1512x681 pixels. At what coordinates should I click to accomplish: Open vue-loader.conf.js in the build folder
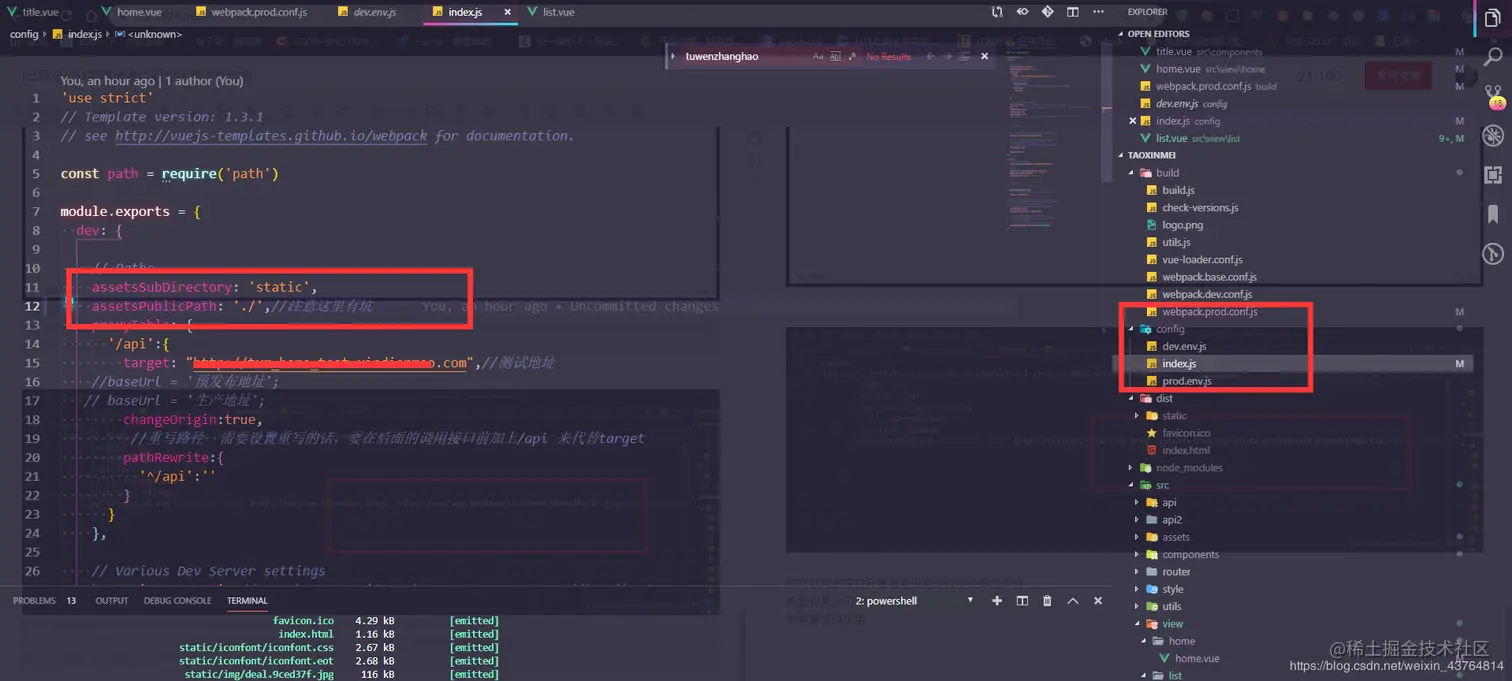[x=1202, y=260]
